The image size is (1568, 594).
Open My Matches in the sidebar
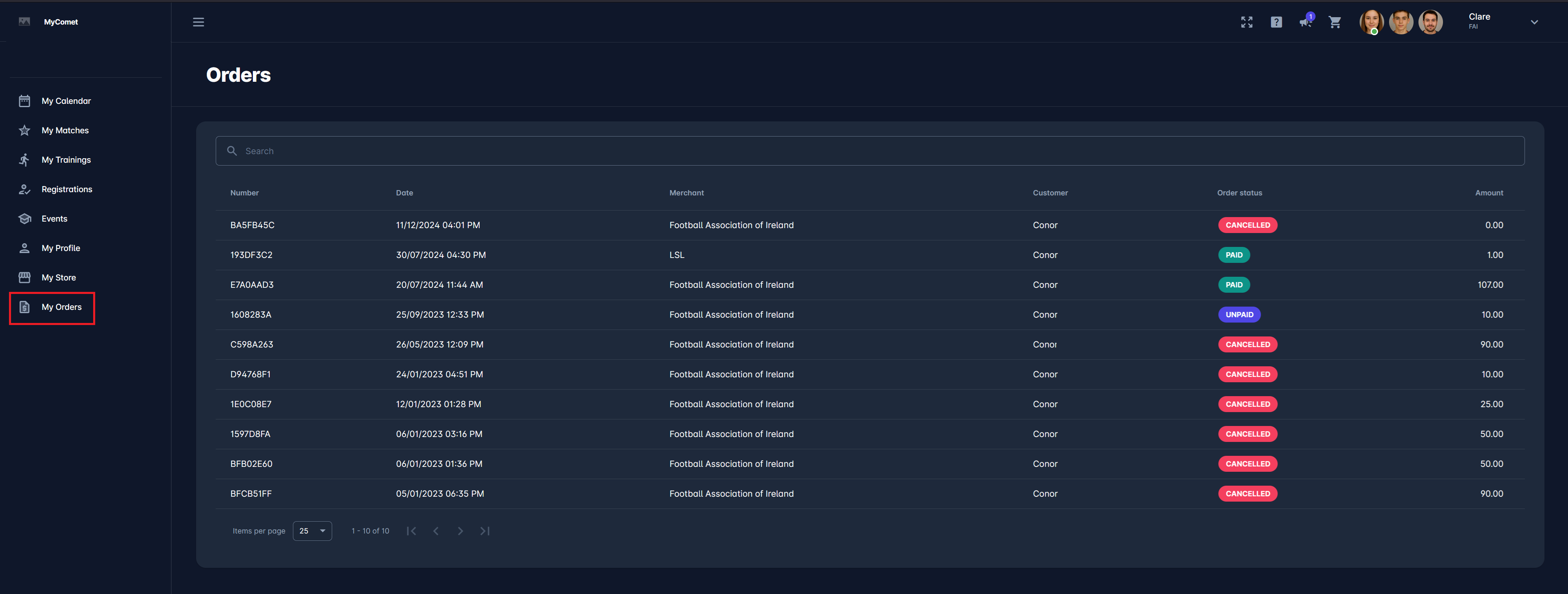pyautogui.click(x=65, y=130)
